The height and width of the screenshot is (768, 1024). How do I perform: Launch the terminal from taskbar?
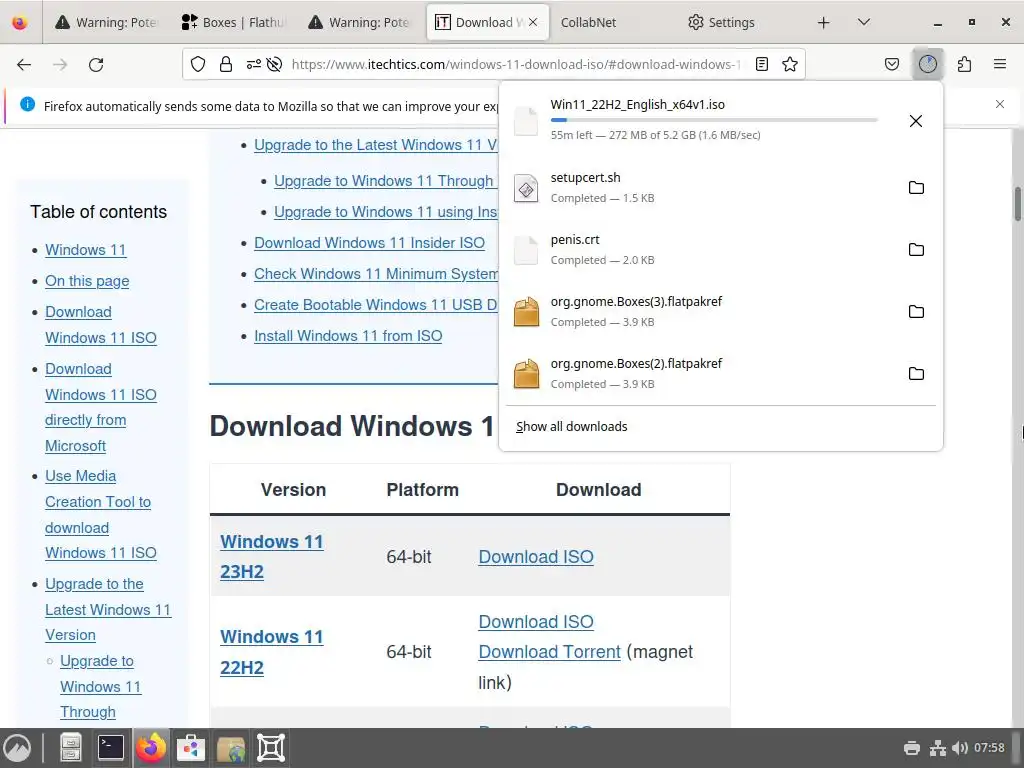(x=110, y=748)
